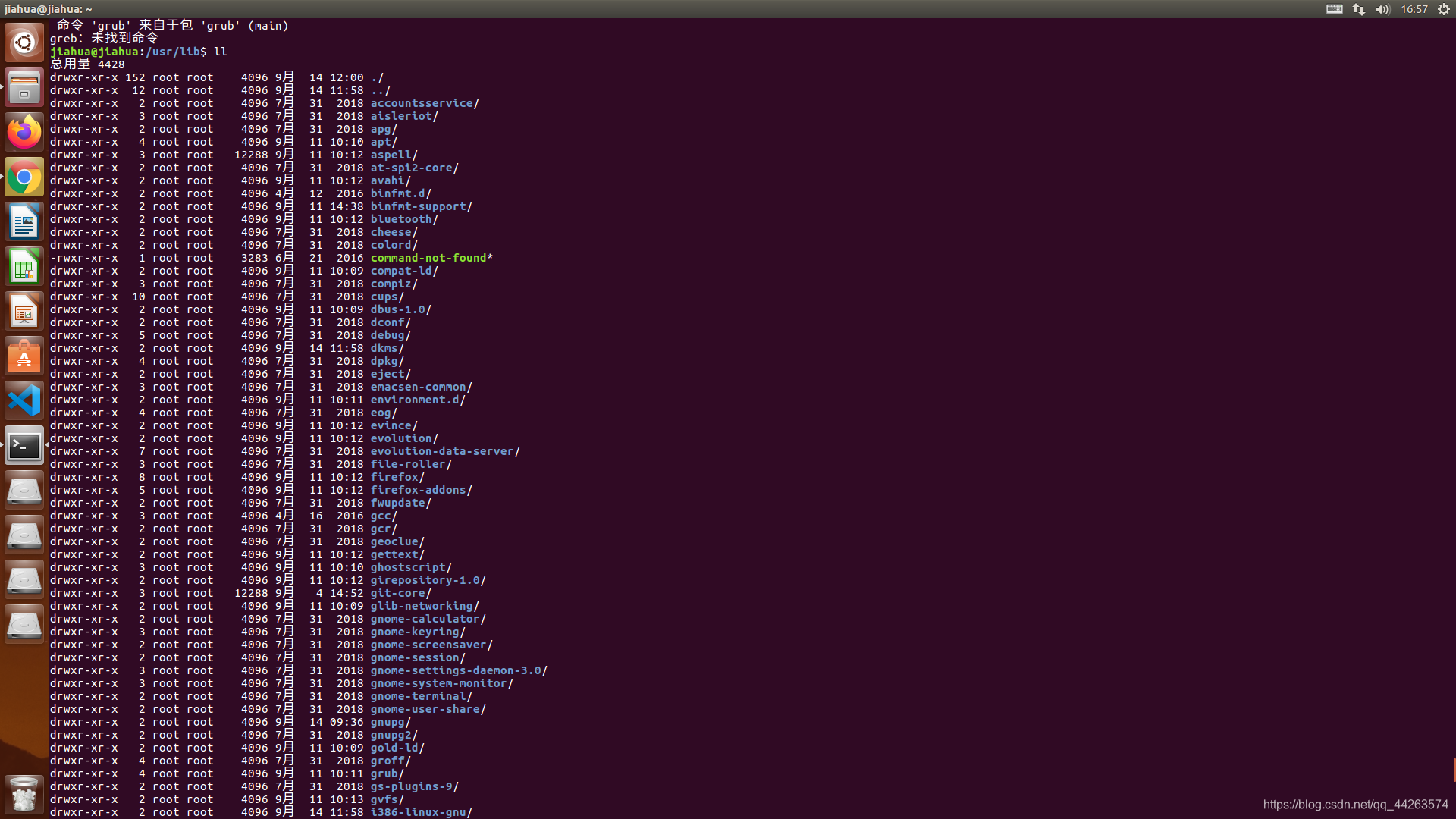Viewport: 1456px width, 819px height.
Task: Open Ubuntu Dash search launcher
Action: [x=24, y=42]
